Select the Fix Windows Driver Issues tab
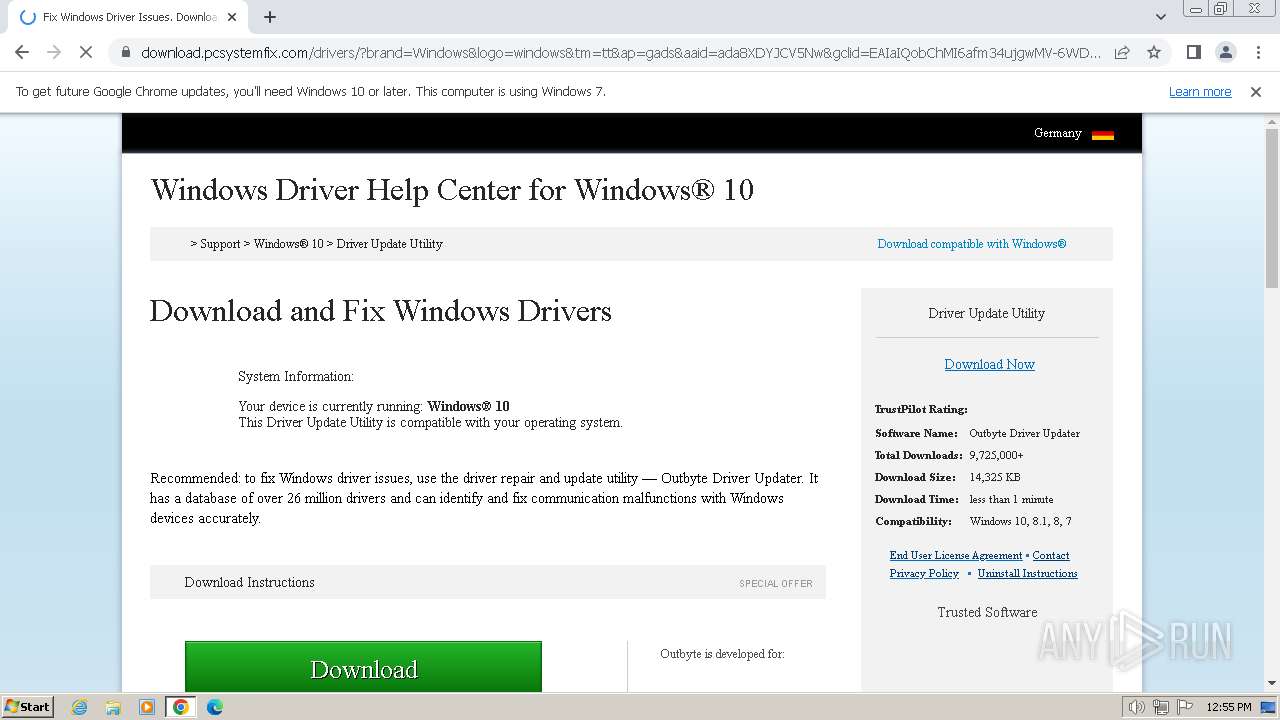Screen dimensions: 1280x720 pos(127,17)
